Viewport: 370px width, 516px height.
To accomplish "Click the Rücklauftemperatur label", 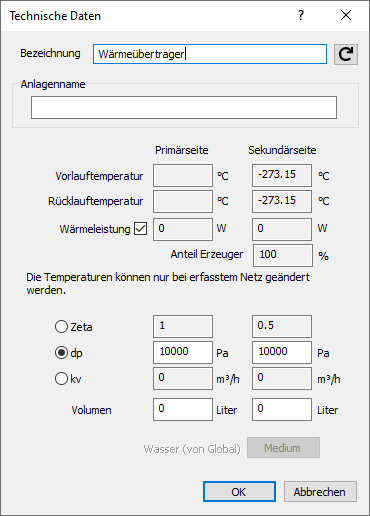I will tap(96, 201).
